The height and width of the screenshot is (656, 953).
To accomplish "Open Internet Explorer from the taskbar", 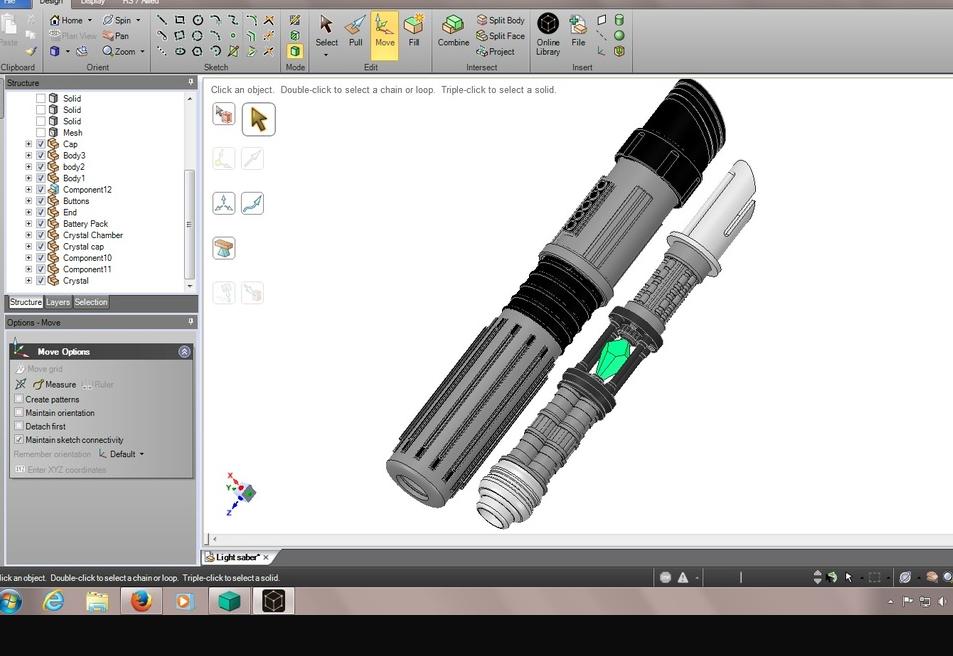I will (x=53, y=601).
